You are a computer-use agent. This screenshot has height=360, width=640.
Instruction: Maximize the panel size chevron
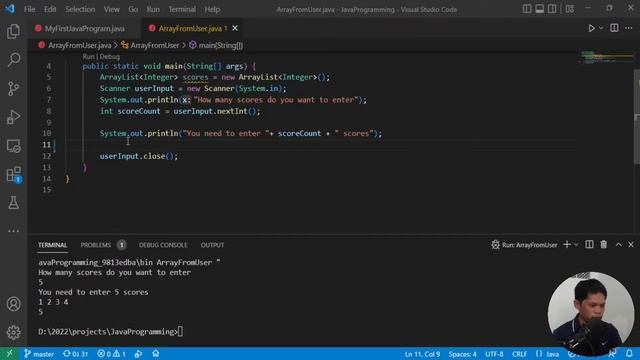[618, 244]
